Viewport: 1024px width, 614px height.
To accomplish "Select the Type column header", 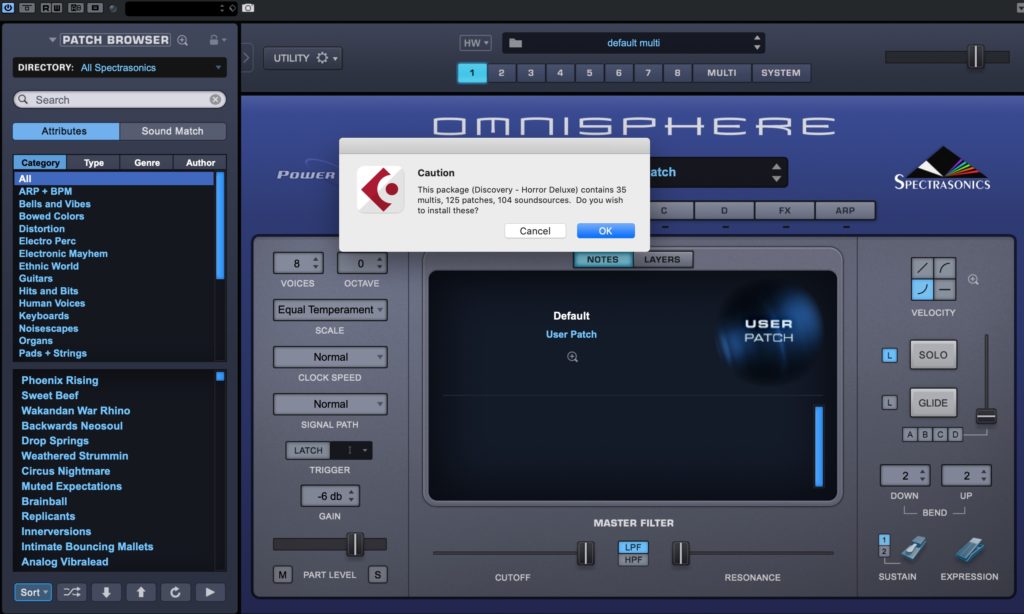I will tap(93, 163).
